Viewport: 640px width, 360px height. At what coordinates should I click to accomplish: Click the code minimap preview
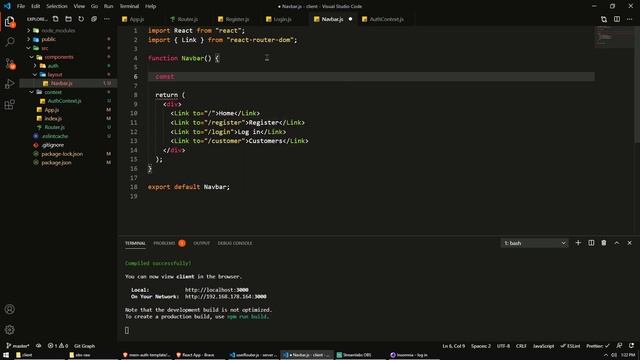pos(614,37)
